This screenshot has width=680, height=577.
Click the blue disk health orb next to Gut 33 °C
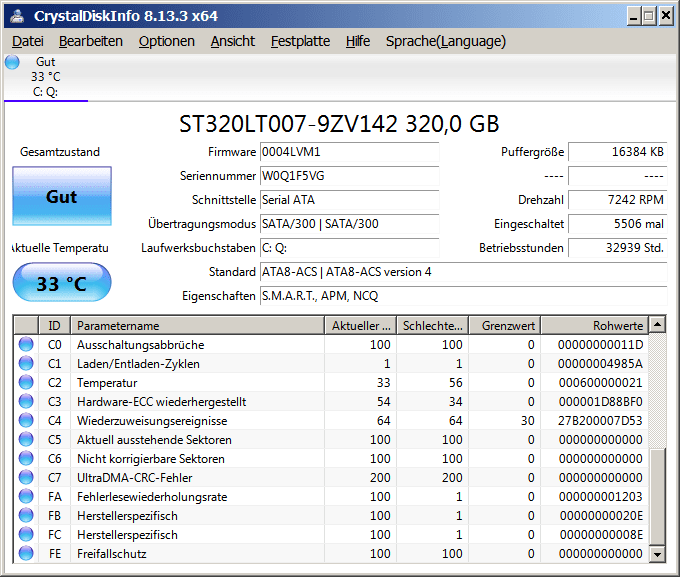13,62
